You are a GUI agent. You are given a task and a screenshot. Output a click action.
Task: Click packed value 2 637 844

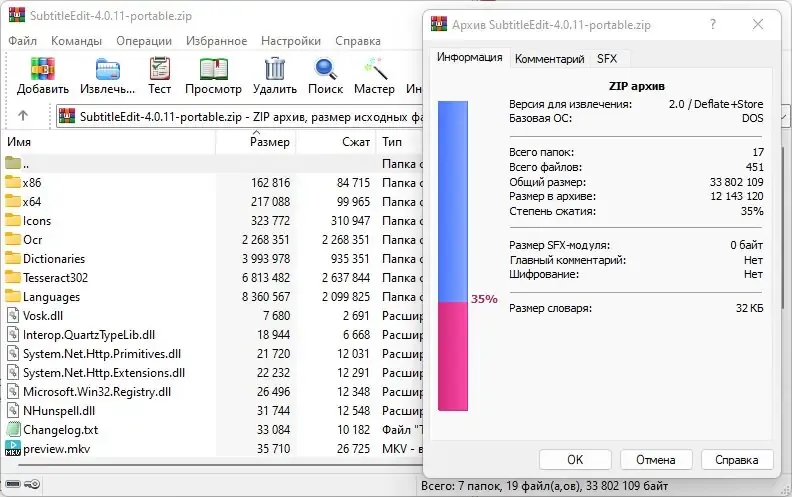(x=345, y=277)
